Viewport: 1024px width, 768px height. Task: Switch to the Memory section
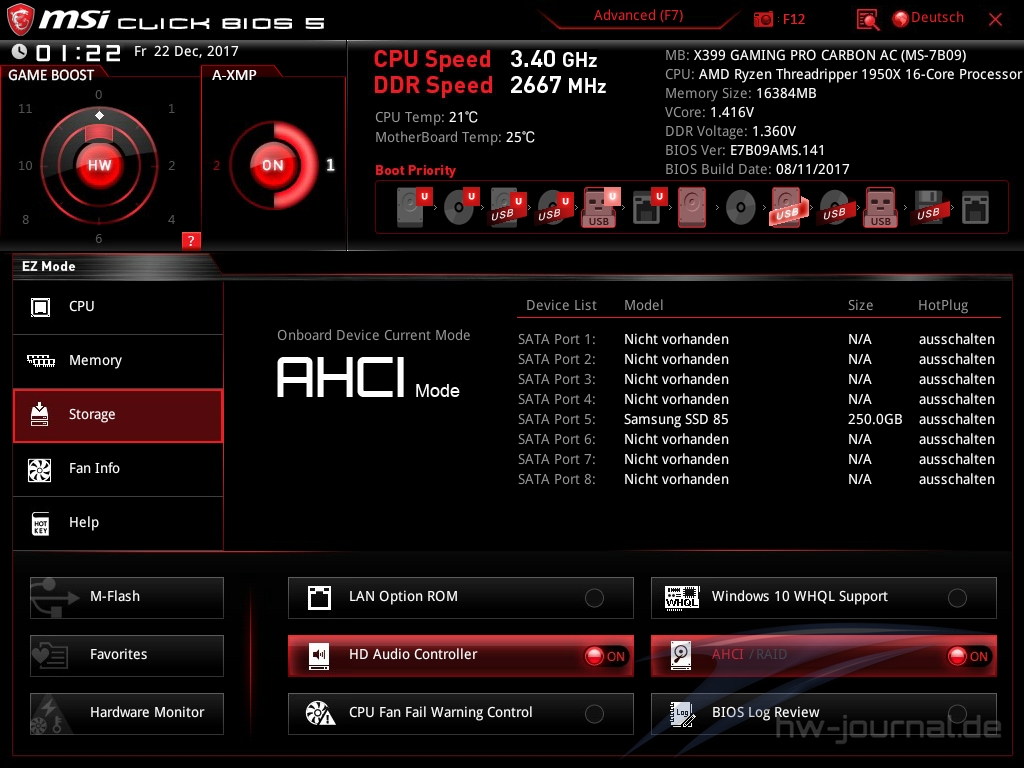click(x=118, y=360)
